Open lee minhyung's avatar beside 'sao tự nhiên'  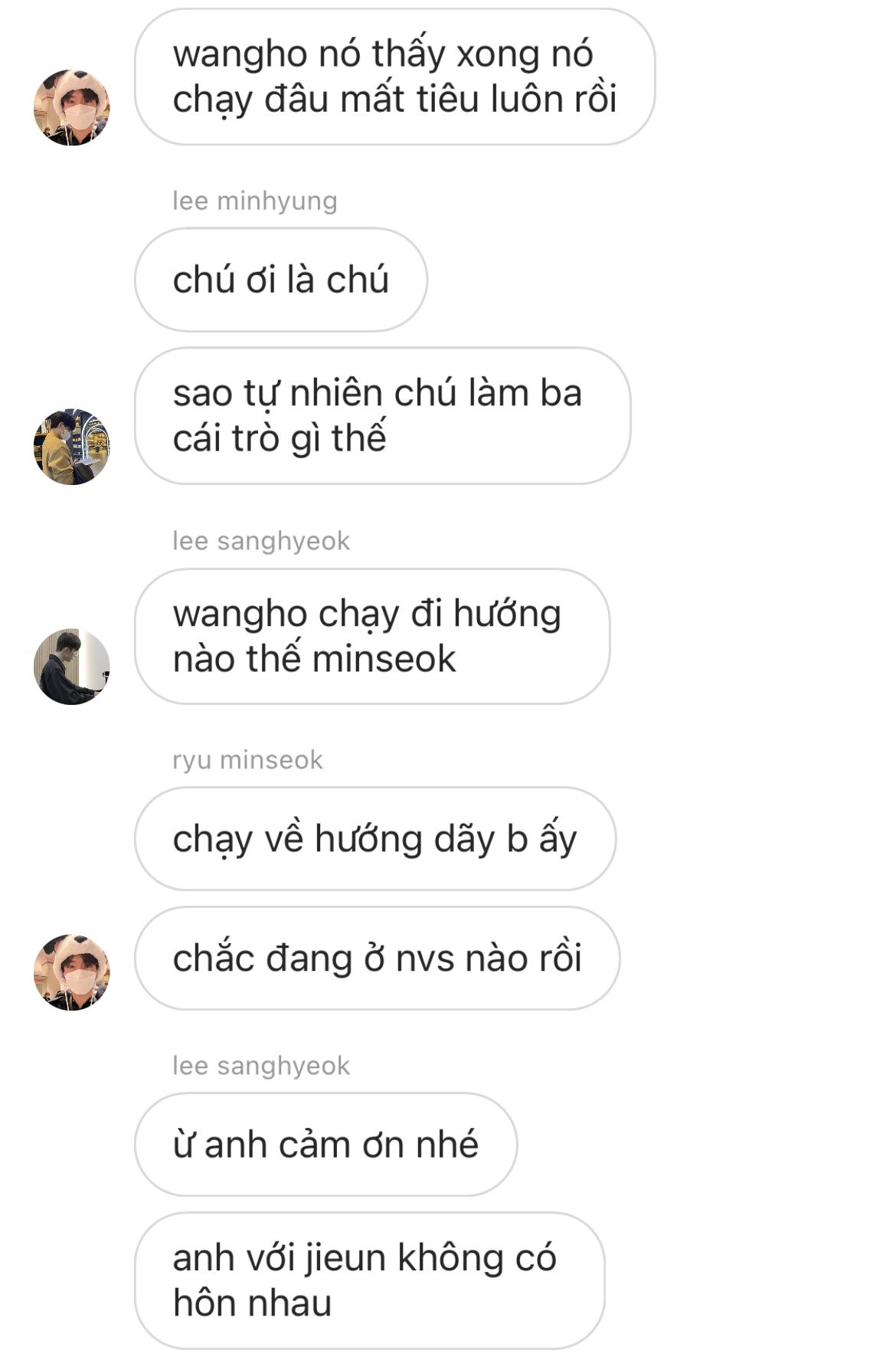click(x=72, y=447)
